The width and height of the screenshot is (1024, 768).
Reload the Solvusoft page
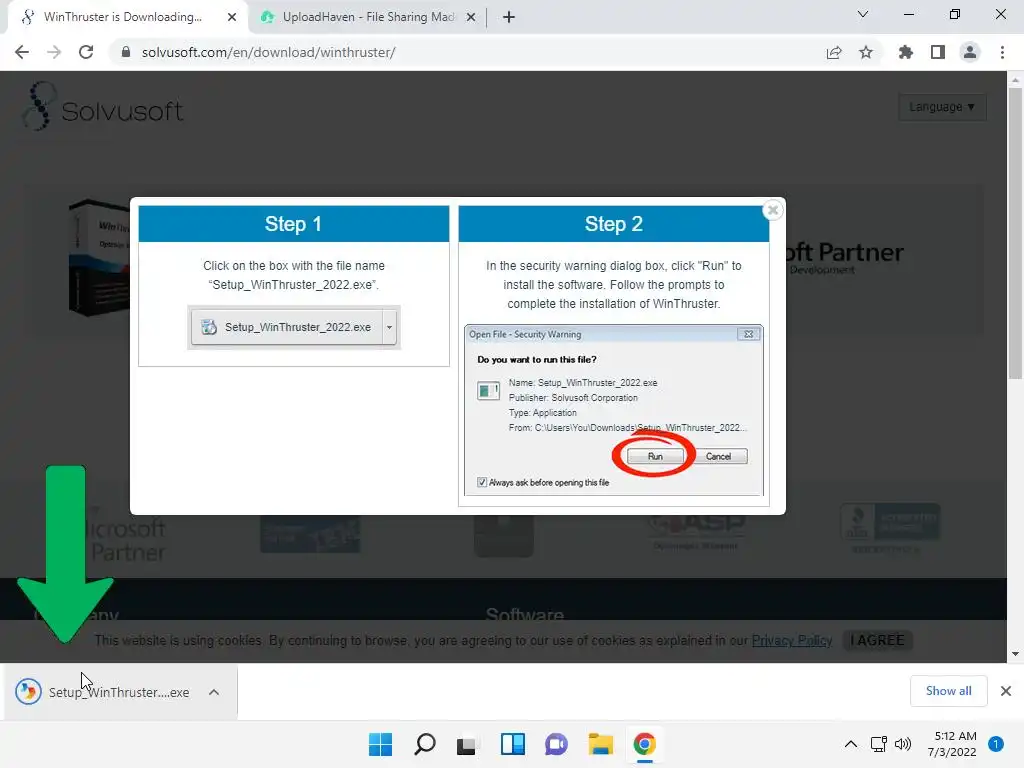point(86,52)
